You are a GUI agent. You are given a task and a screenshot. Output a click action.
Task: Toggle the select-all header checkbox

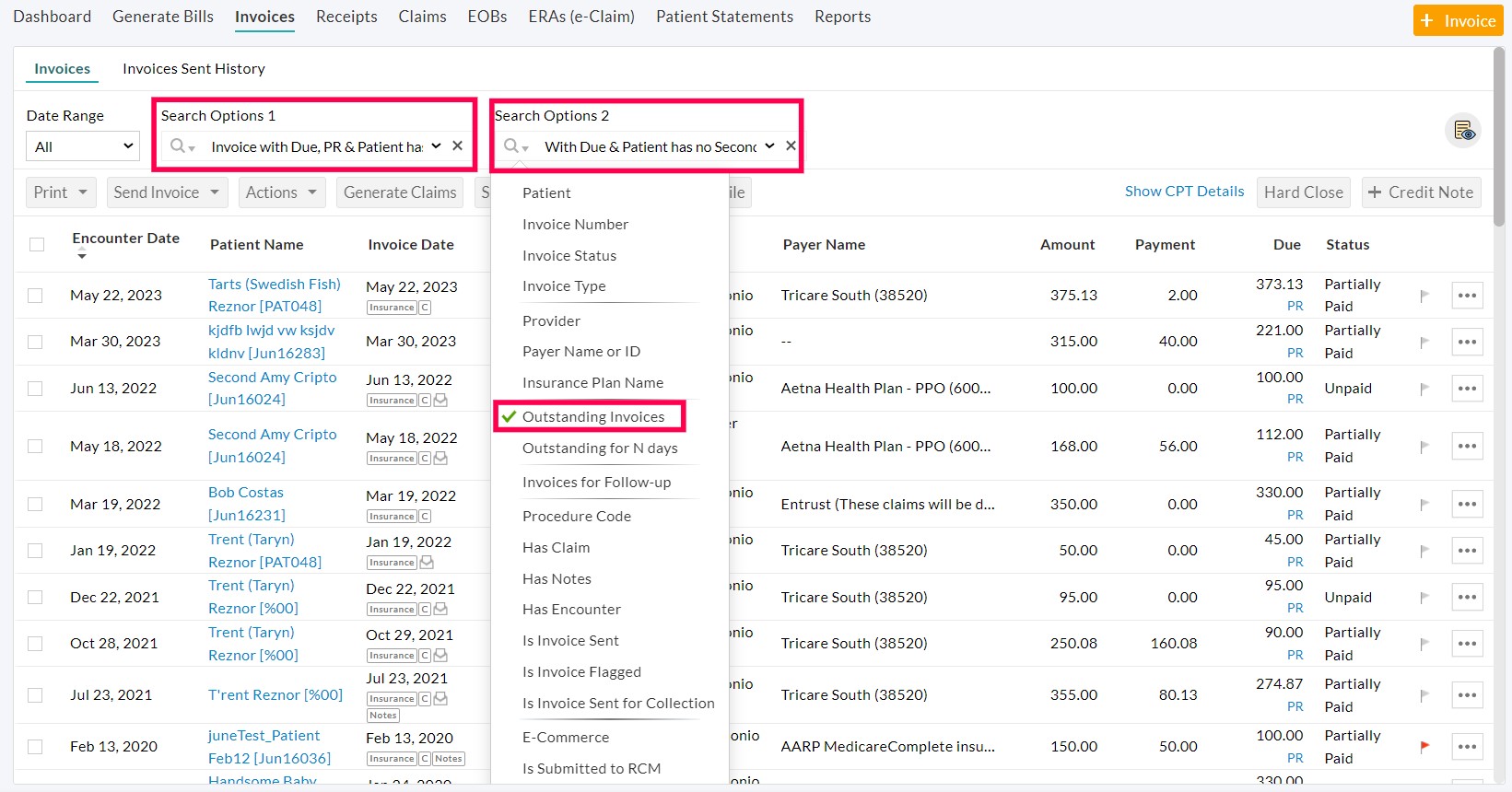click(x=37, y=244)
